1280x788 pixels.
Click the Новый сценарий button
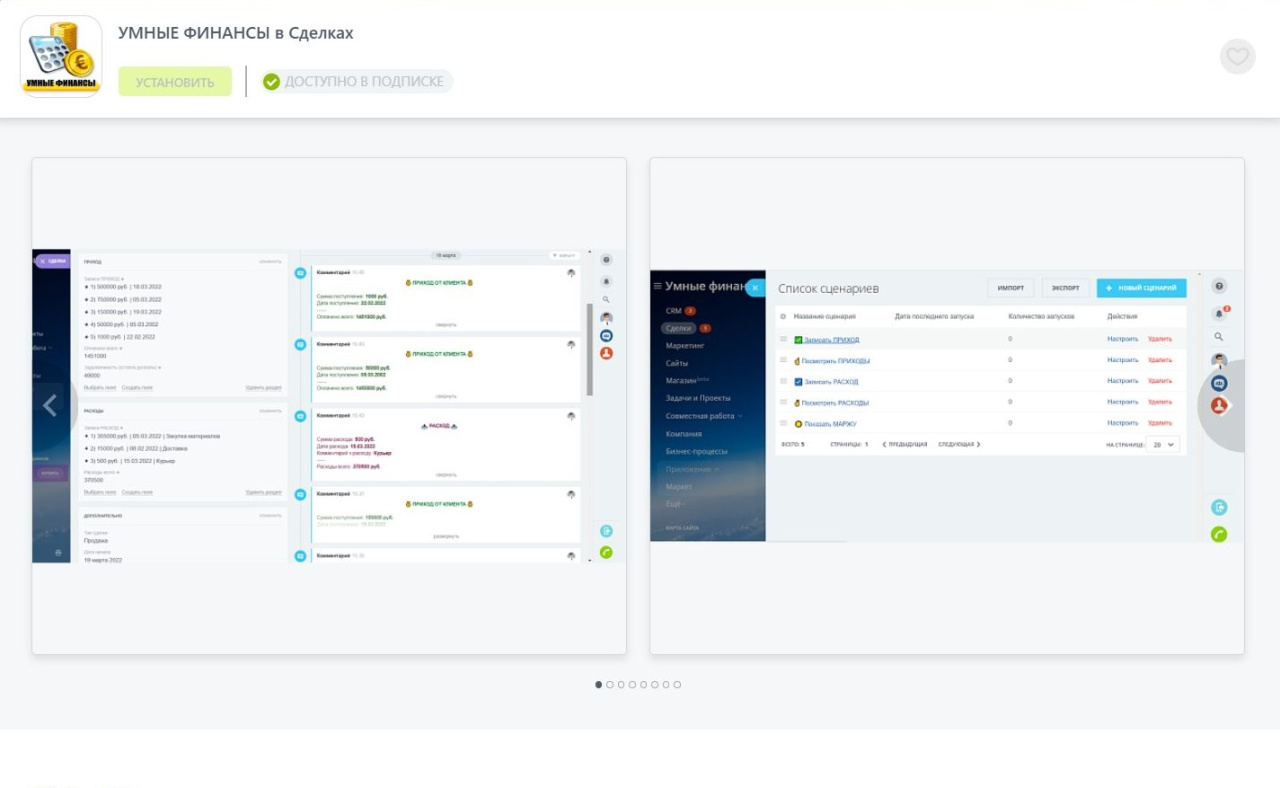click(1141, 288)
